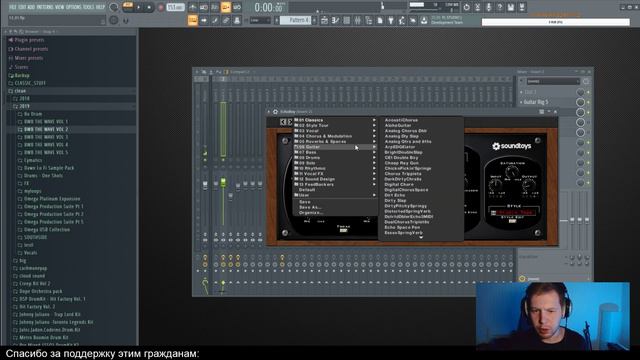Select 'Mixer presets' in browser
Viewport: 640px width, 360px height.
click(29, 58)
